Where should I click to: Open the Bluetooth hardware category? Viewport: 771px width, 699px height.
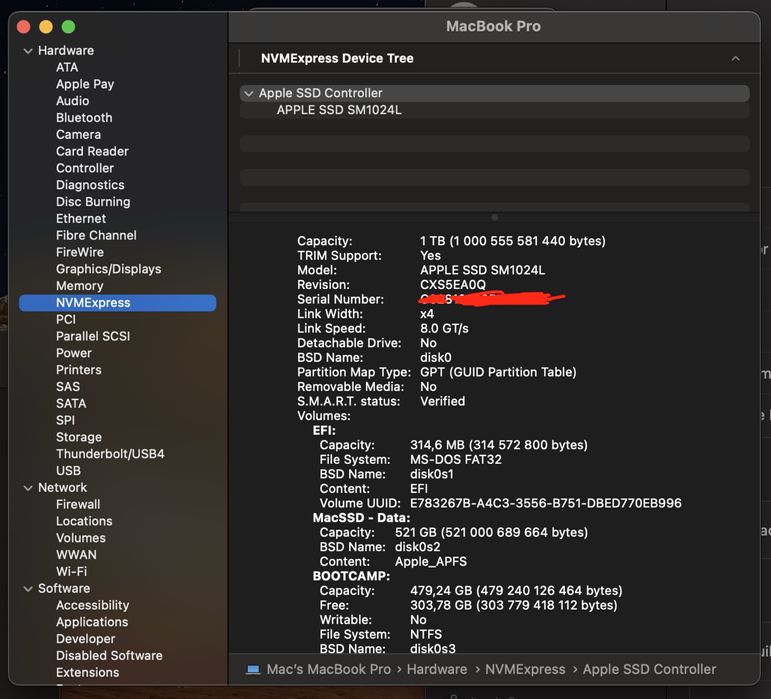click(84, 117)
